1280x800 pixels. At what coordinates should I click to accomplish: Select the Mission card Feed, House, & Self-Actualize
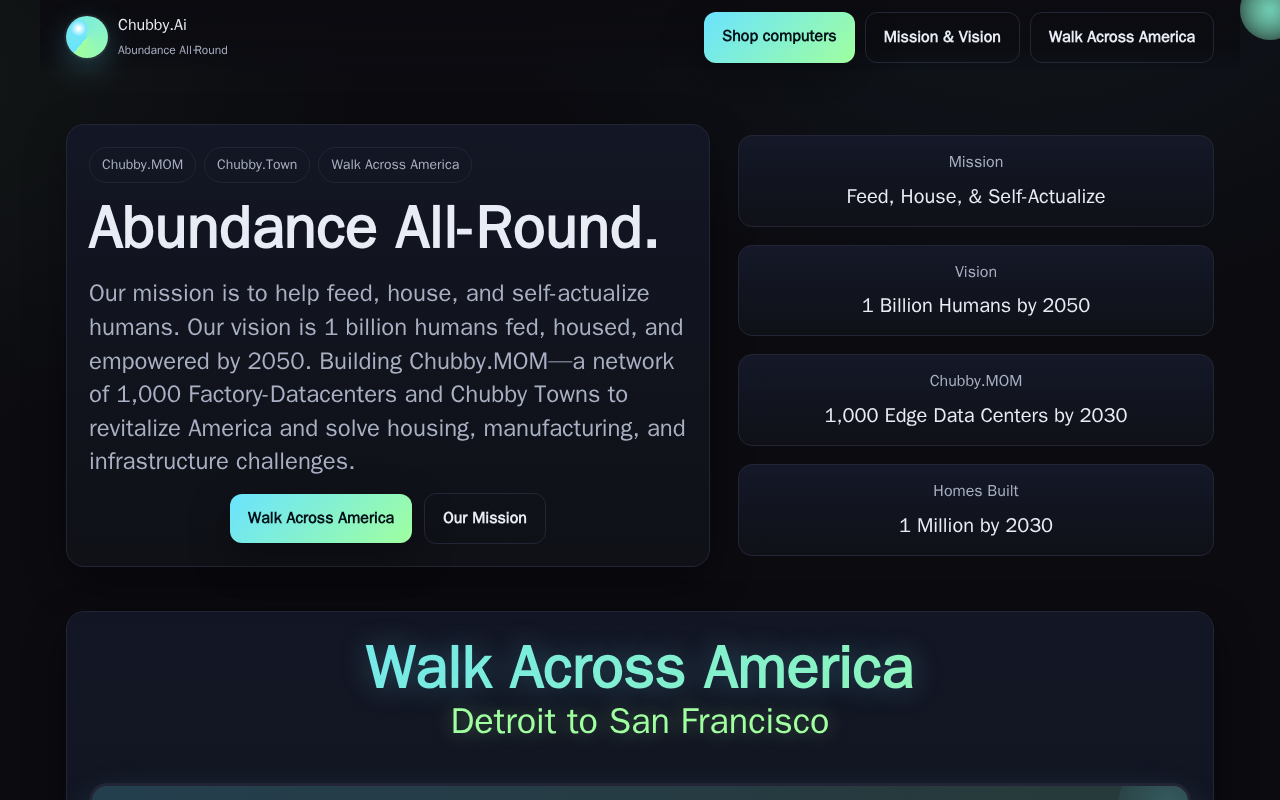976,181
